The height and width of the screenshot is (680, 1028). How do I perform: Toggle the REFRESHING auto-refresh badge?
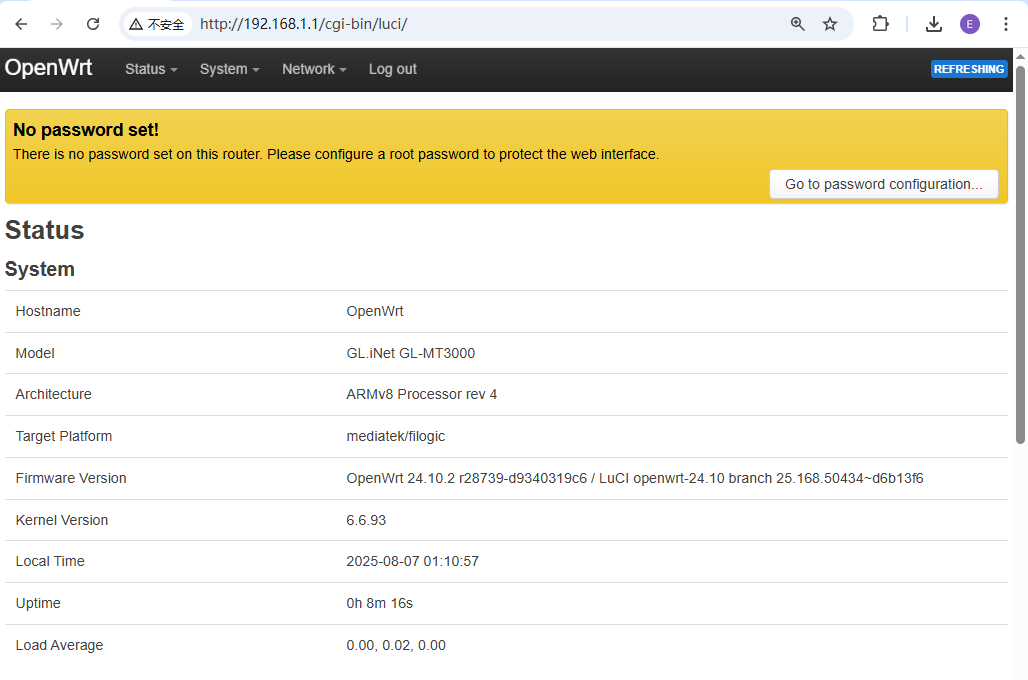[x=968, y=69]
